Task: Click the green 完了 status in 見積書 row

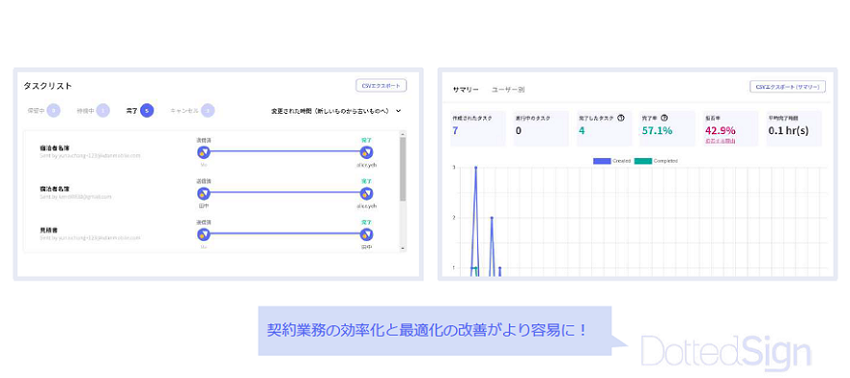Action: [366, 222]
